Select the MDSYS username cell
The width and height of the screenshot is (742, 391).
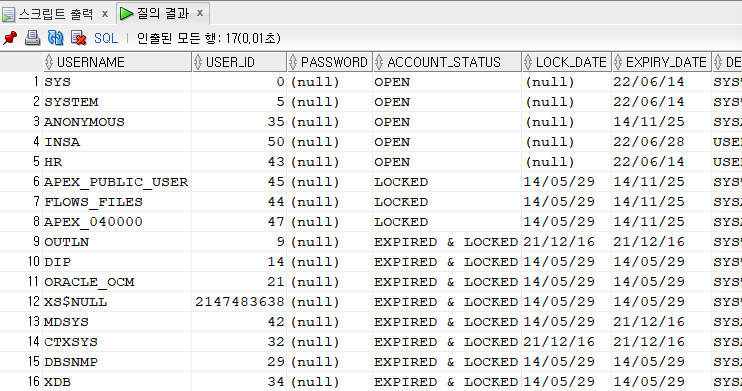(x=117, y=322)
